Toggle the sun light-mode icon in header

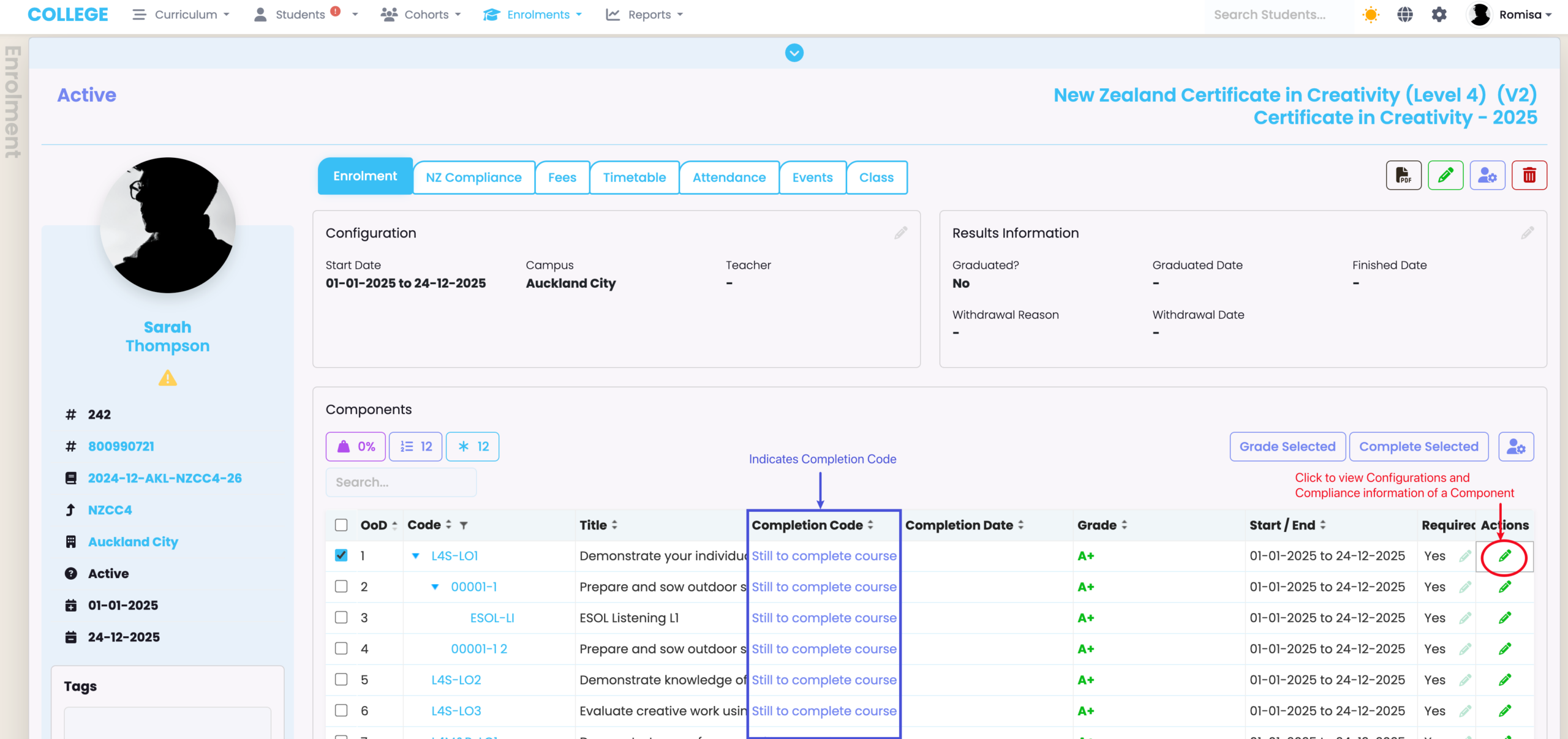click(1371, 15)
